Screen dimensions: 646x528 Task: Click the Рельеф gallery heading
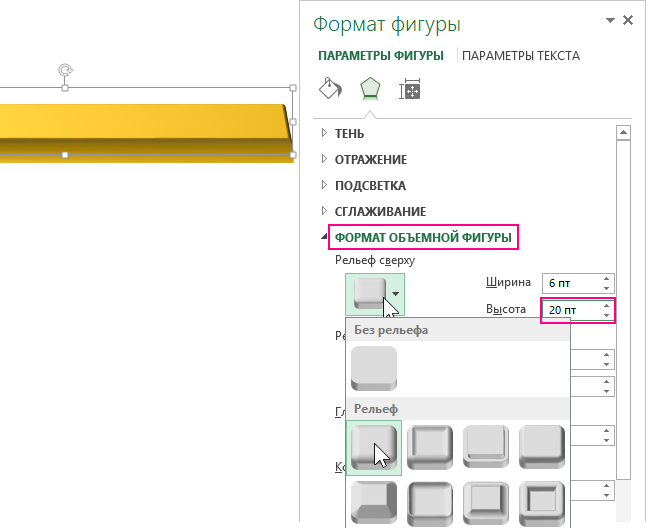point(376,409)
